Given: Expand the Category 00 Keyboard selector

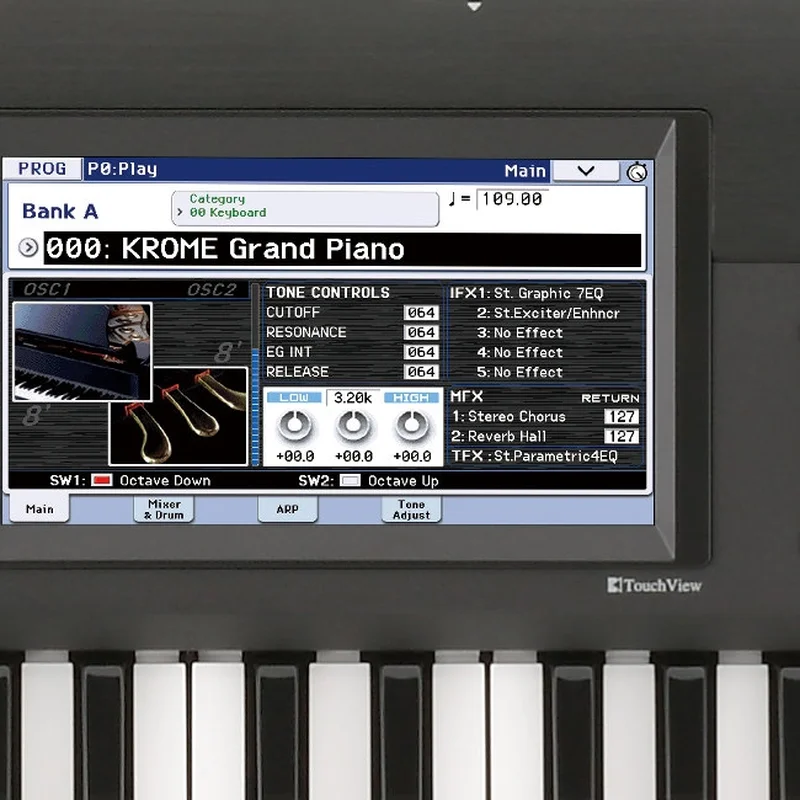Looking at the screenshot, I should coord(305,206).
